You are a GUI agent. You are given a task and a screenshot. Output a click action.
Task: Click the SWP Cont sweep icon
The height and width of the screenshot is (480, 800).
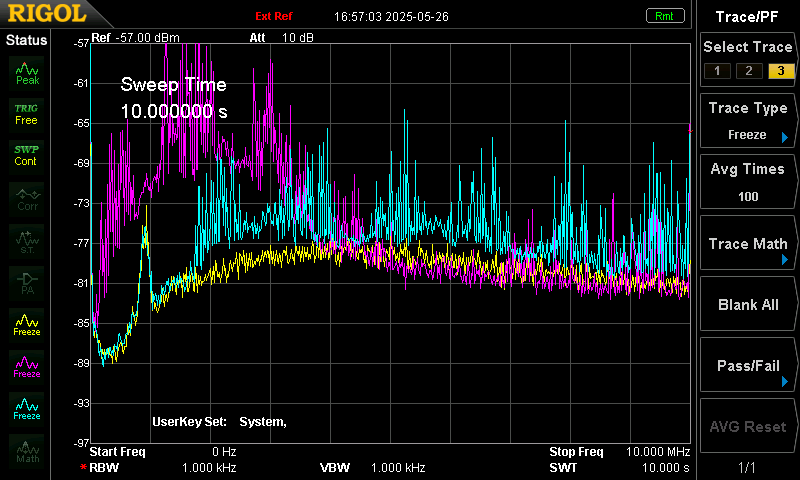coord(27,156)
